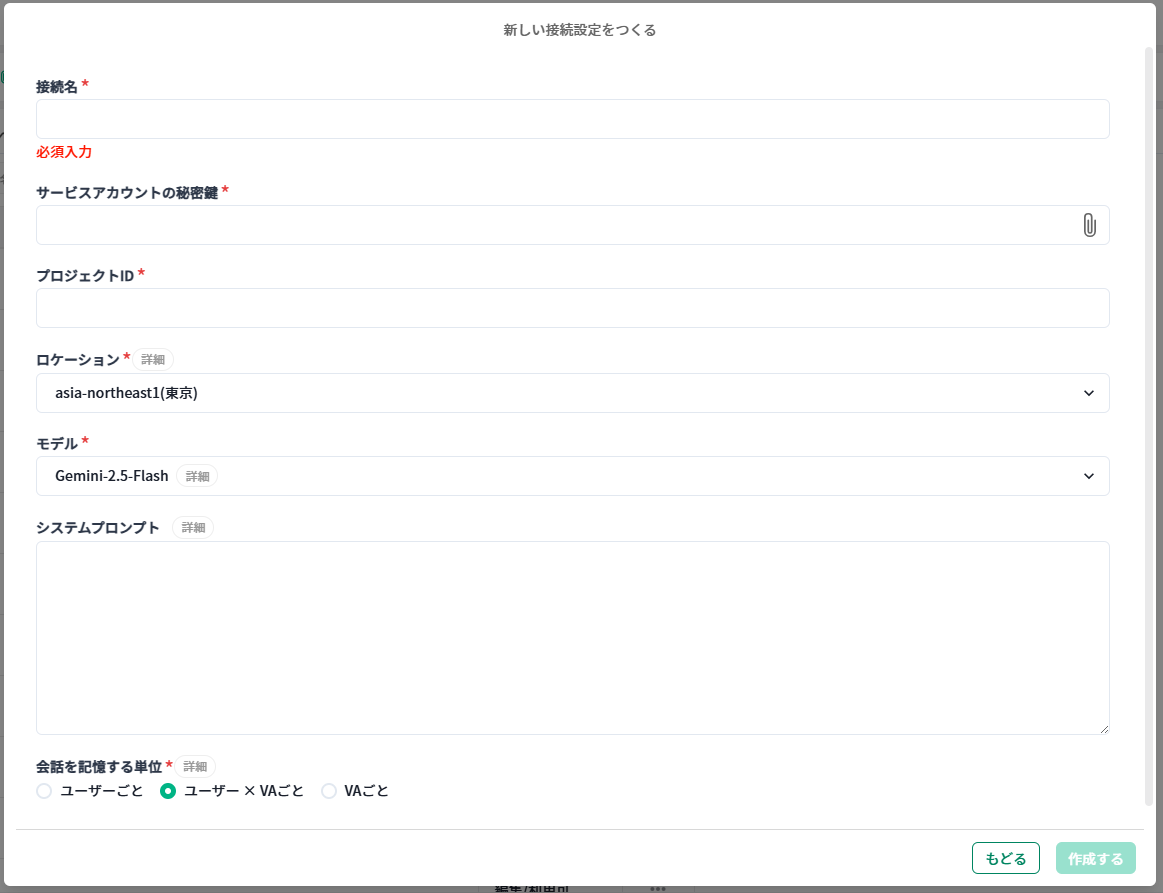Click inside the システムプロンプト text area

[572, 637]
